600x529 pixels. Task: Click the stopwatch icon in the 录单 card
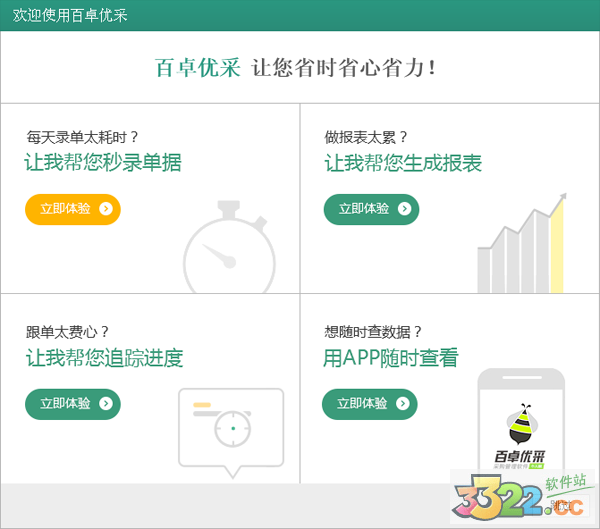(x=230, y=247)
